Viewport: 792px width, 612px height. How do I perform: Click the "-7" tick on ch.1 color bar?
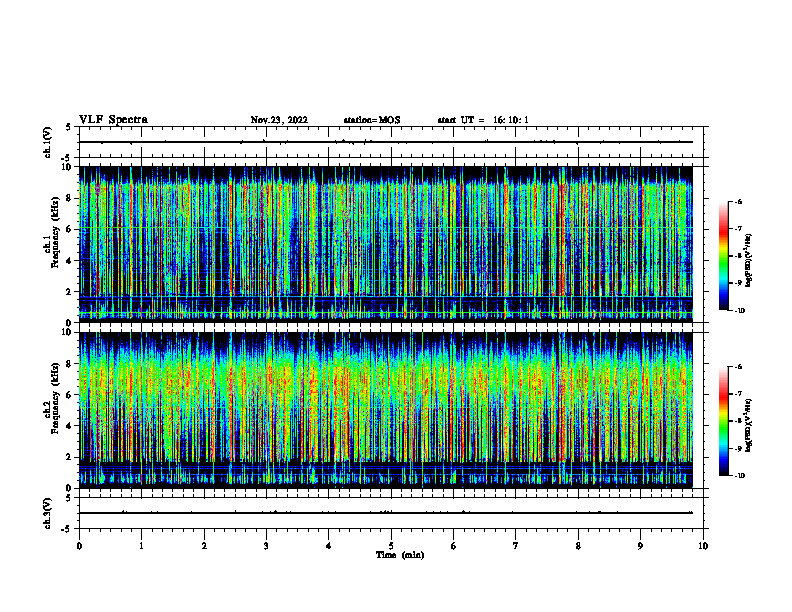[738, 229]
